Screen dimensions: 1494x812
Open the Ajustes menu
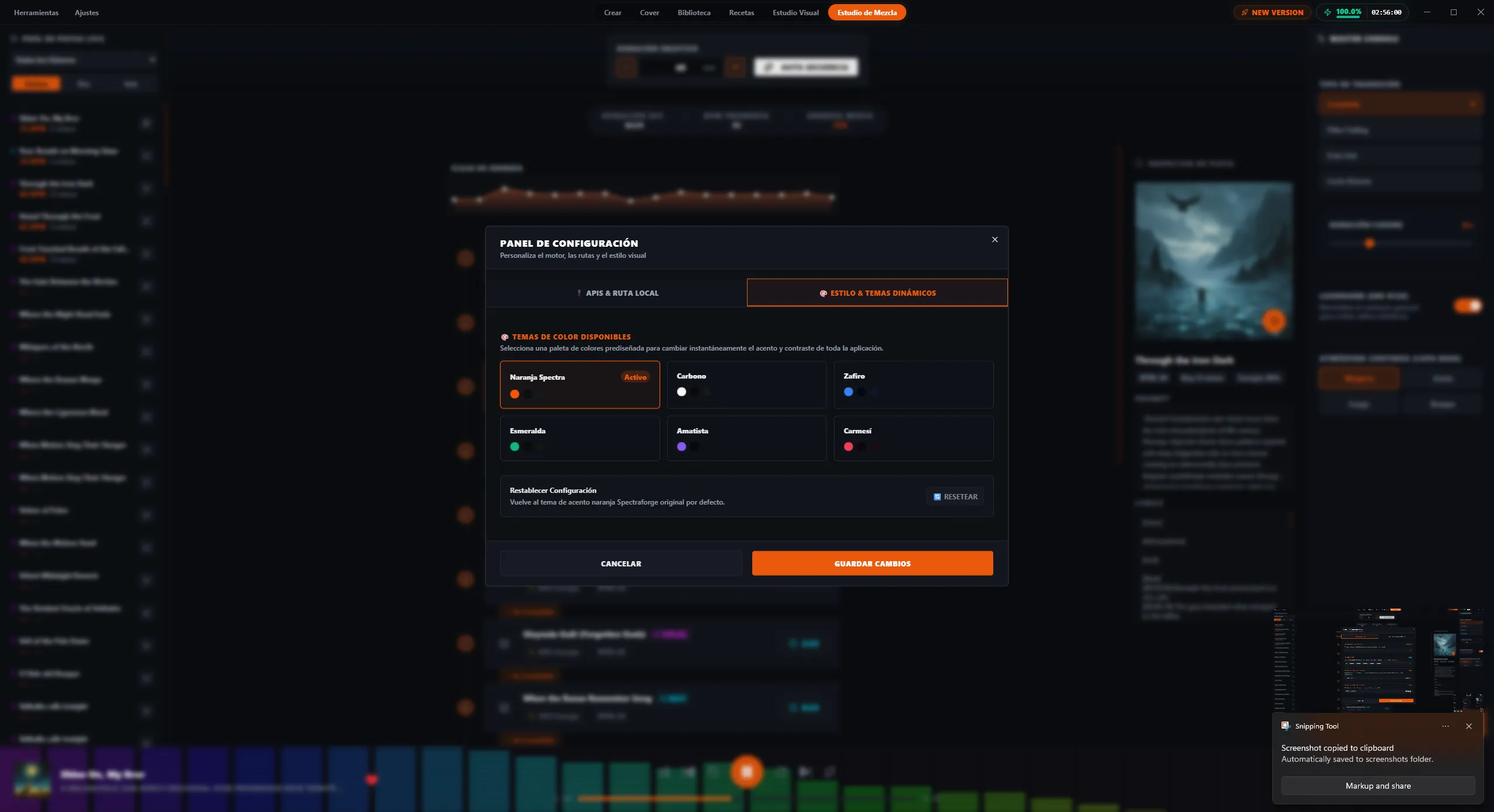click(x=87, y=12)
